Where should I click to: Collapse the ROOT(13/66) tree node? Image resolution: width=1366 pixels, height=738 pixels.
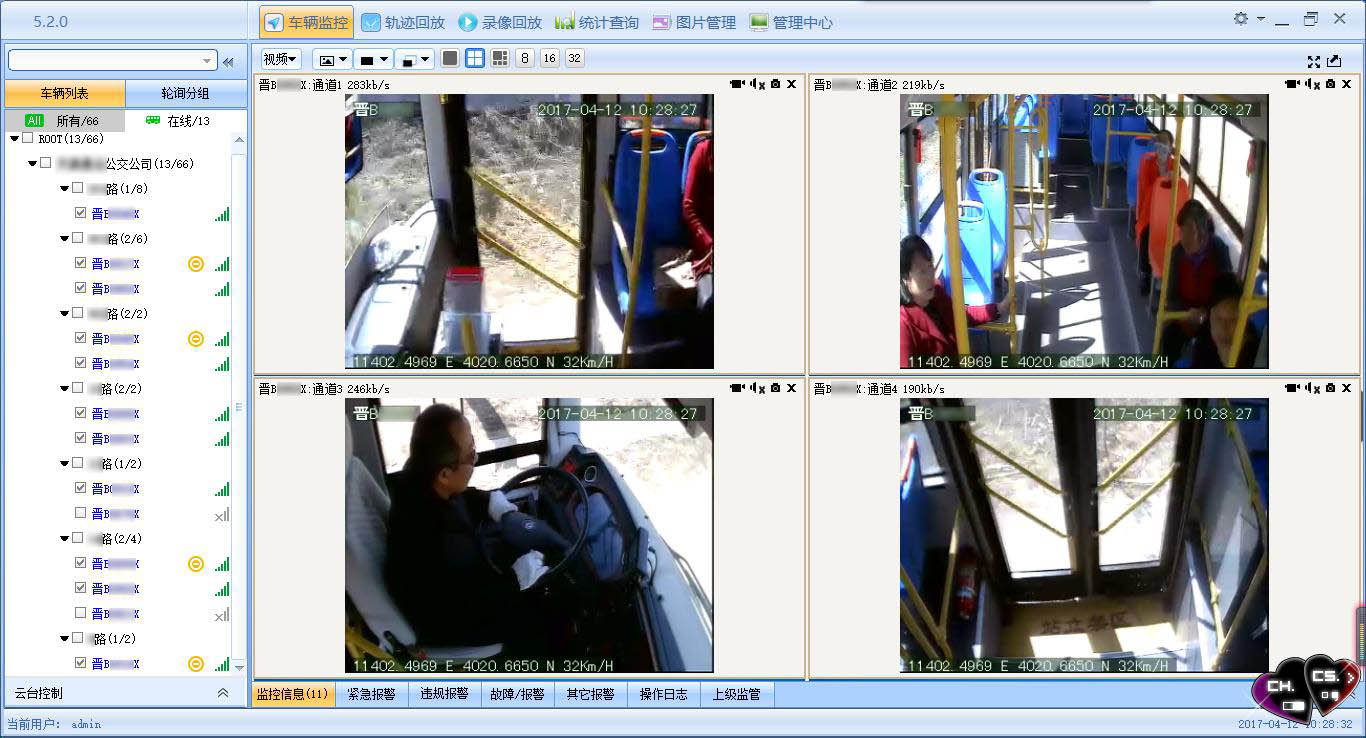(x=14, y=139)
